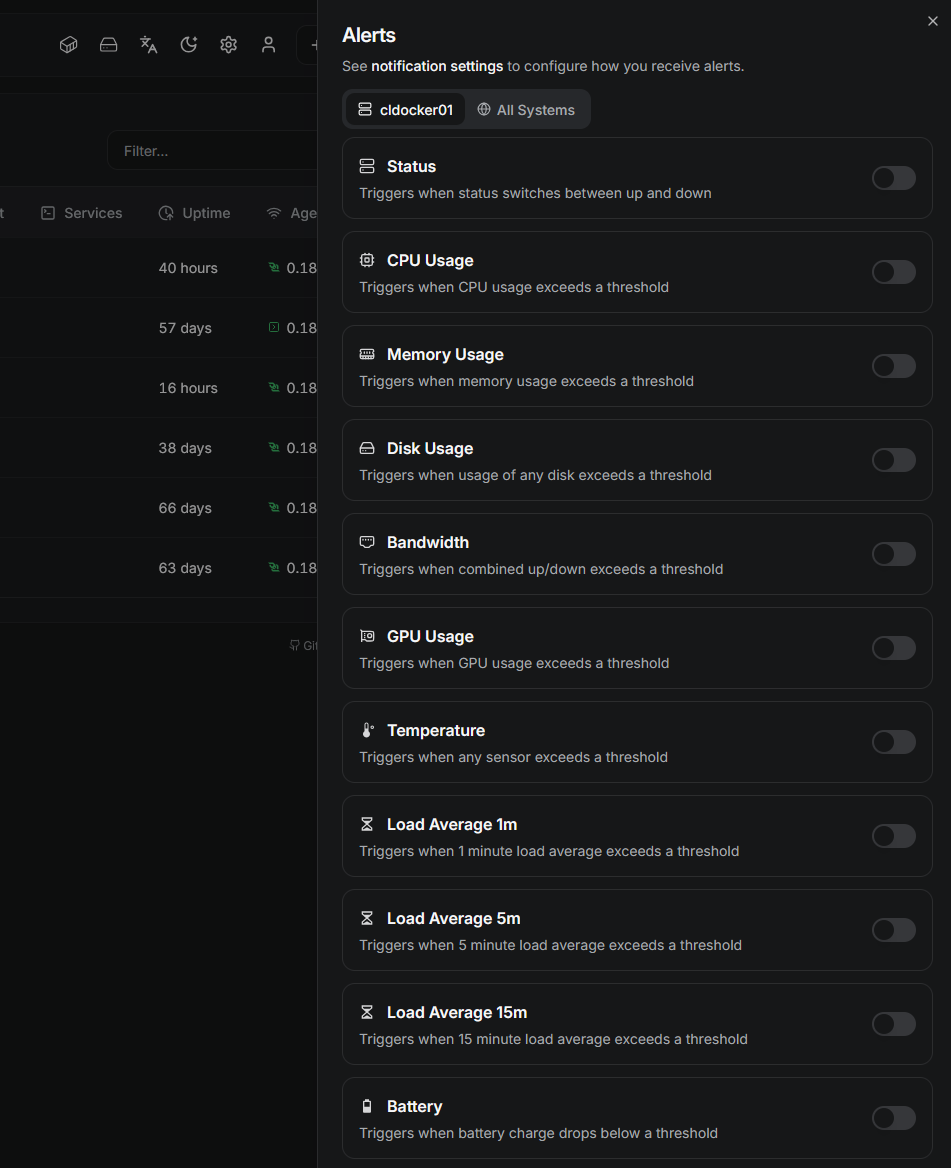Toggle the Disk Usage alert
This screenshot has width=951, height=1168.
click(893, 460)
